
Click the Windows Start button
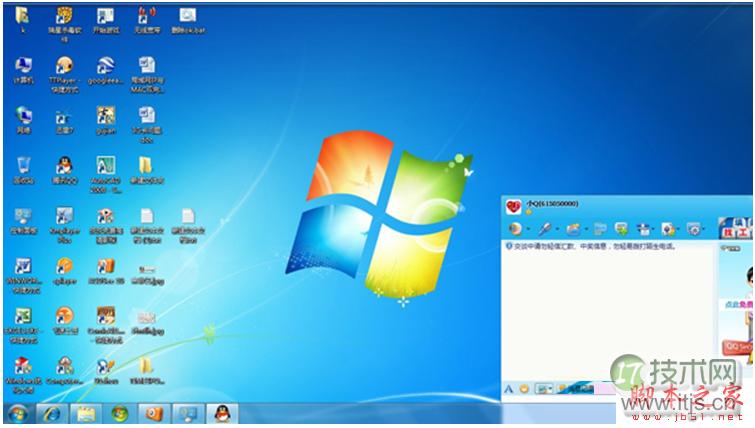point(17,413)
